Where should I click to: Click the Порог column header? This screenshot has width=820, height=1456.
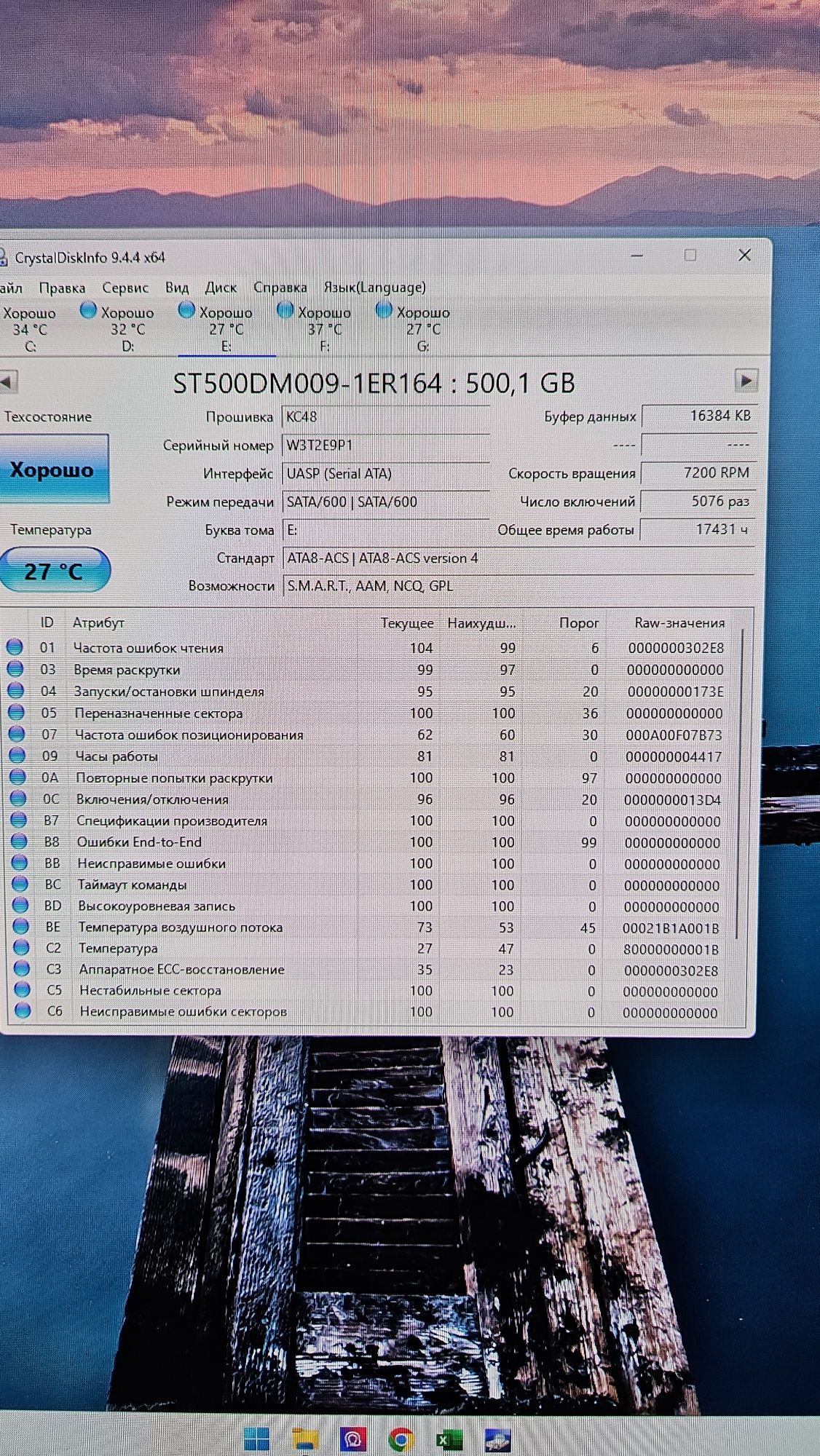pos(579,623)
